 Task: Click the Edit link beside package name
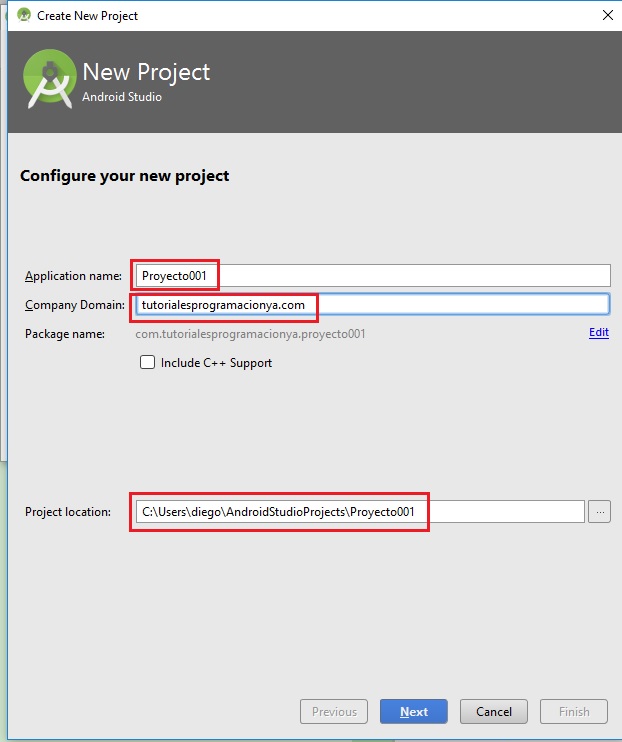tap(599, 332)
